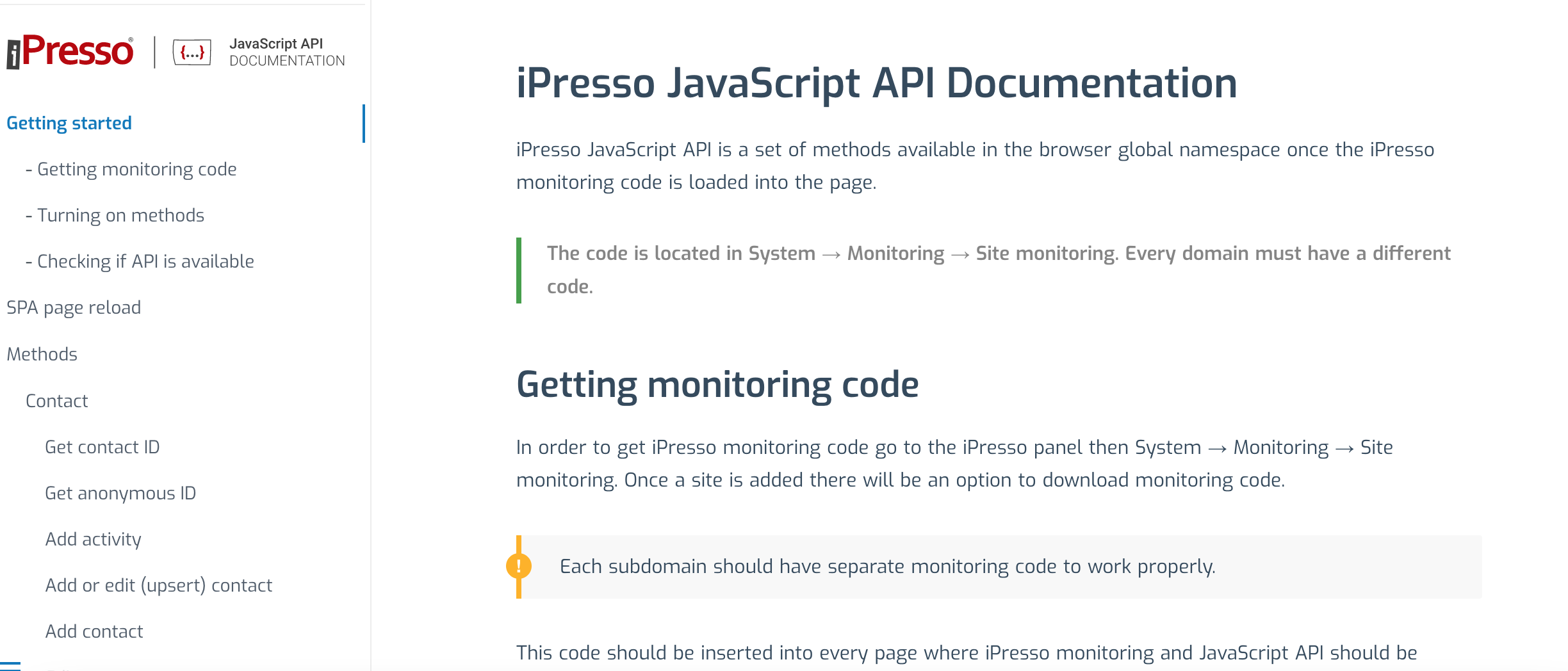1568x671 pixels.
Task: Click the orange exclamation warning icon
Action: [x=519, y=566]
